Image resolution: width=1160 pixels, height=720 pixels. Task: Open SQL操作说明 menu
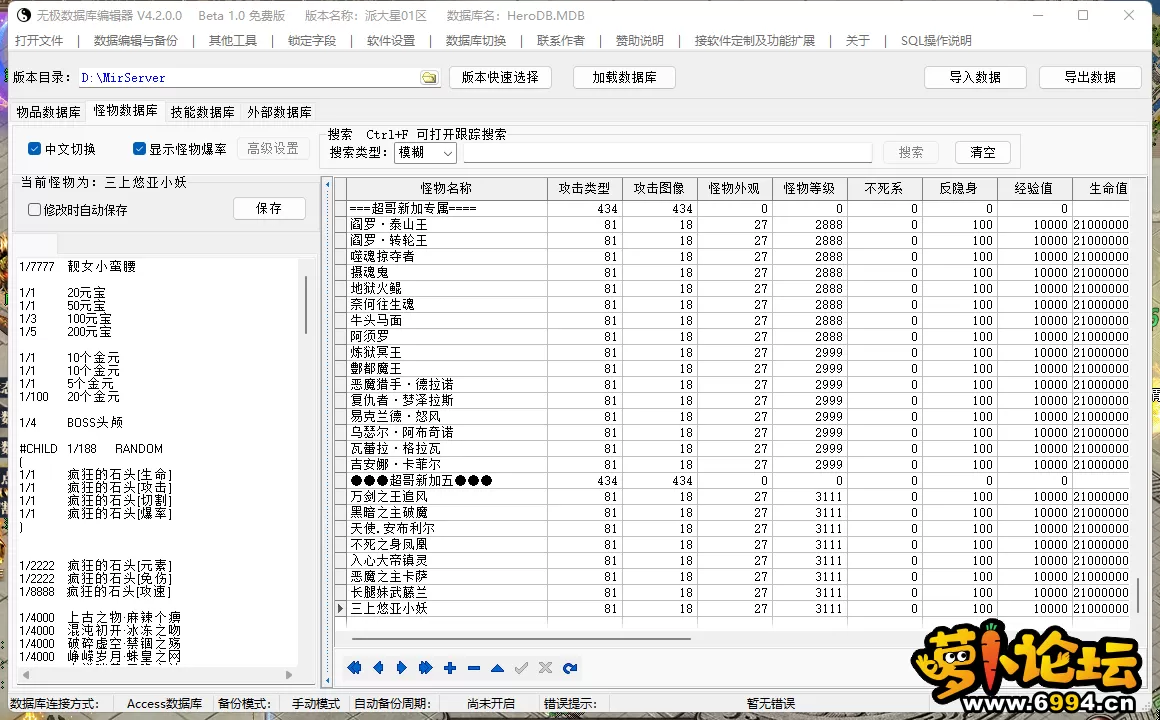click(937, 41)
